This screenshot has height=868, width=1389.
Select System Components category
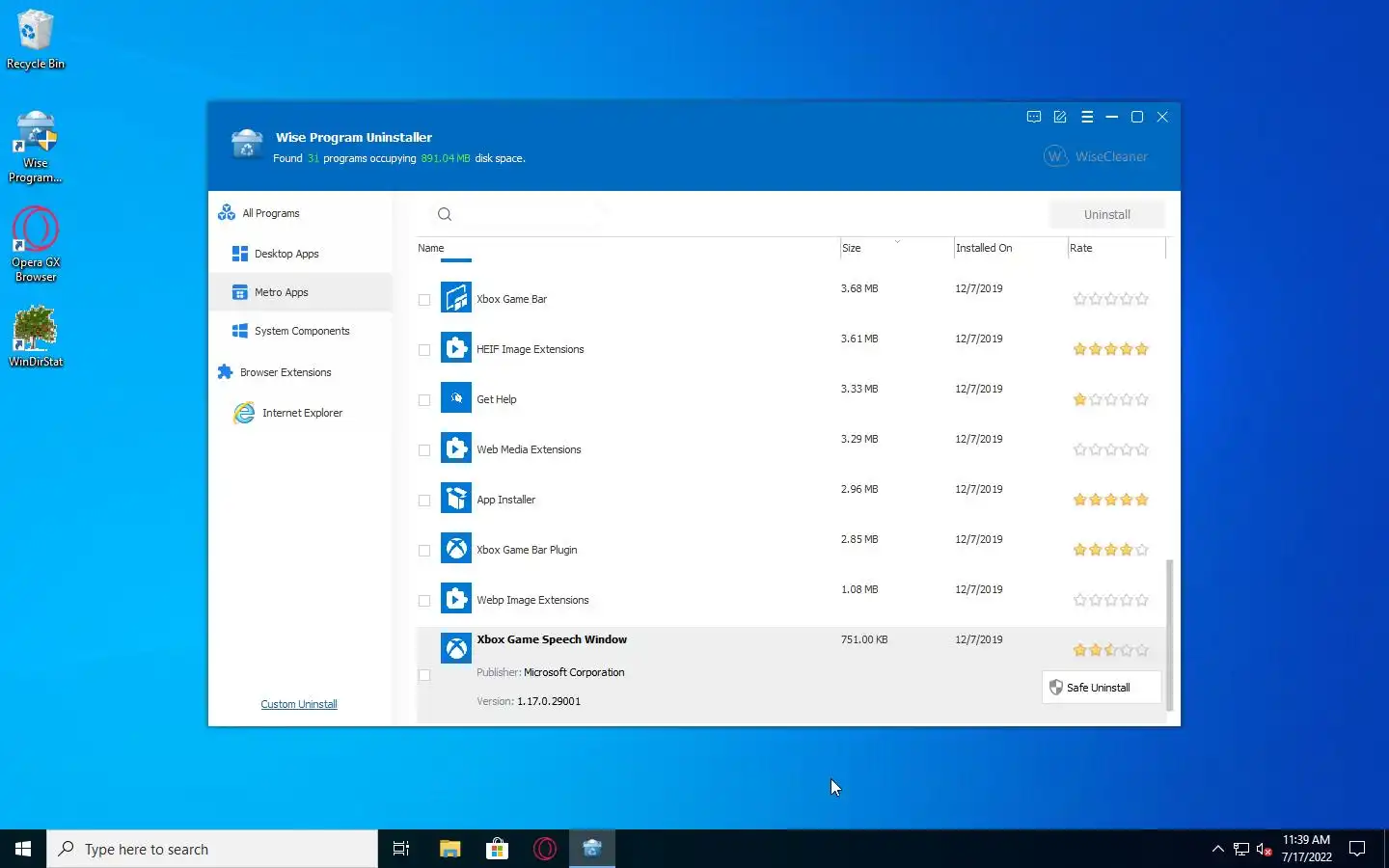point(300,331)
